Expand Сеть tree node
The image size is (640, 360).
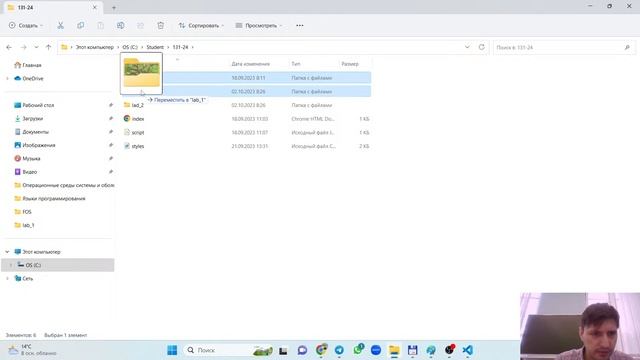point(7,278)
